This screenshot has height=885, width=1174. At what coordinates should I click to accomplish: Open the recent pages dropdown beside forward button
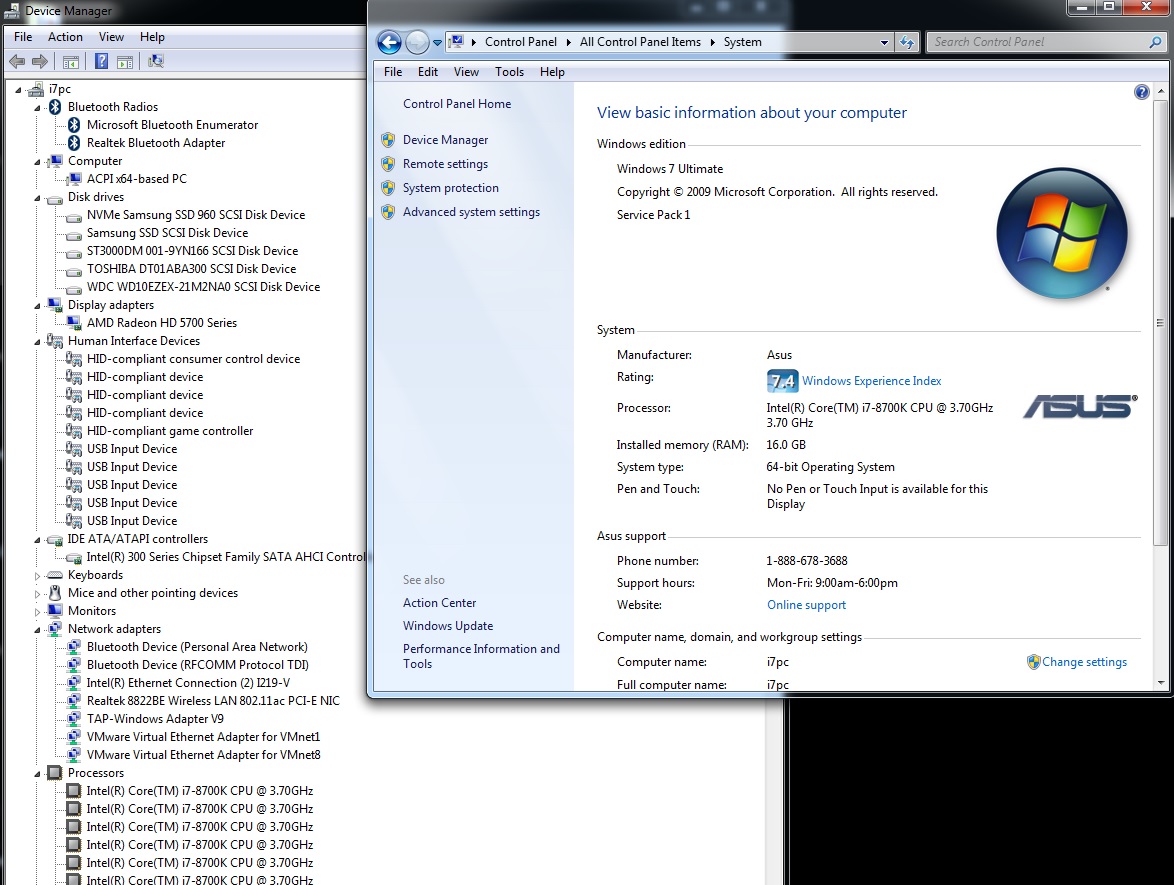(x=437, y=43)
